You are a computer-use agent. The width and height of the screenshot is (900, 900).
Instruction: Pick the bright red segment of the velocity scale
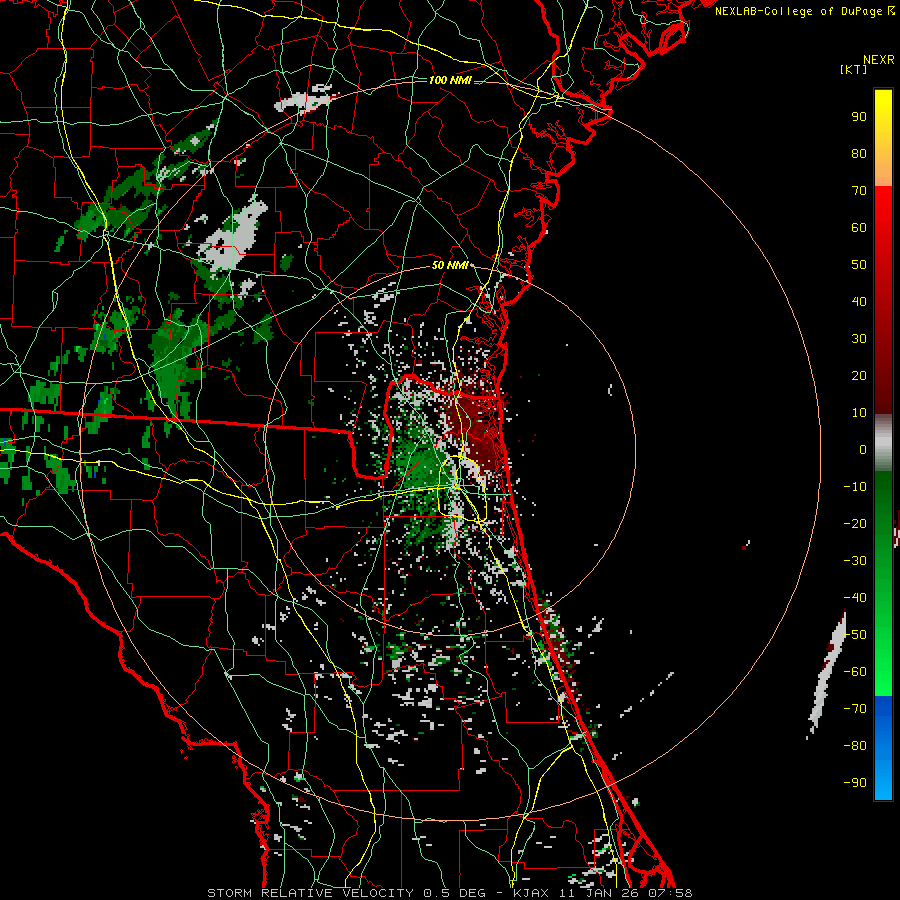point(883,230)
